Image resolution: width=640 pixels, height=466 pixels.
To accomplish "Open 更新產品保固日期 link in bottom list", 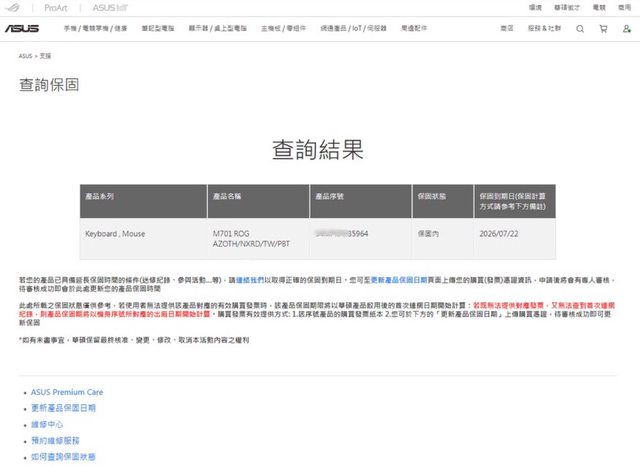I will [x=64, y=408].
